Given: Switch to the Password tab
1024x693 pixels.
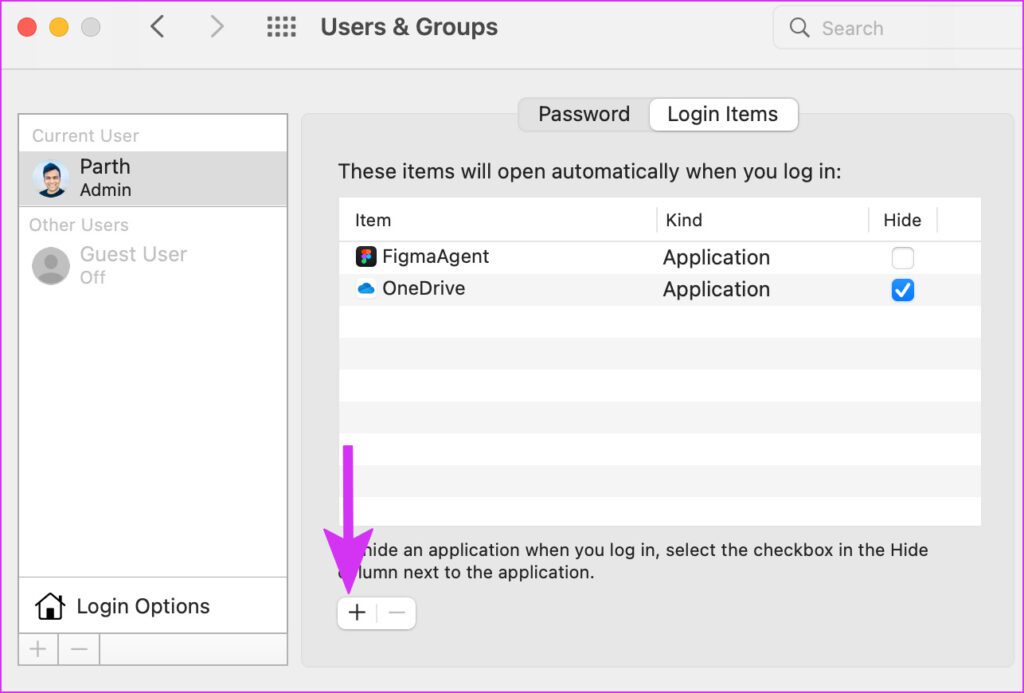Looking at the screenshot, I should [x=583, y=114].
